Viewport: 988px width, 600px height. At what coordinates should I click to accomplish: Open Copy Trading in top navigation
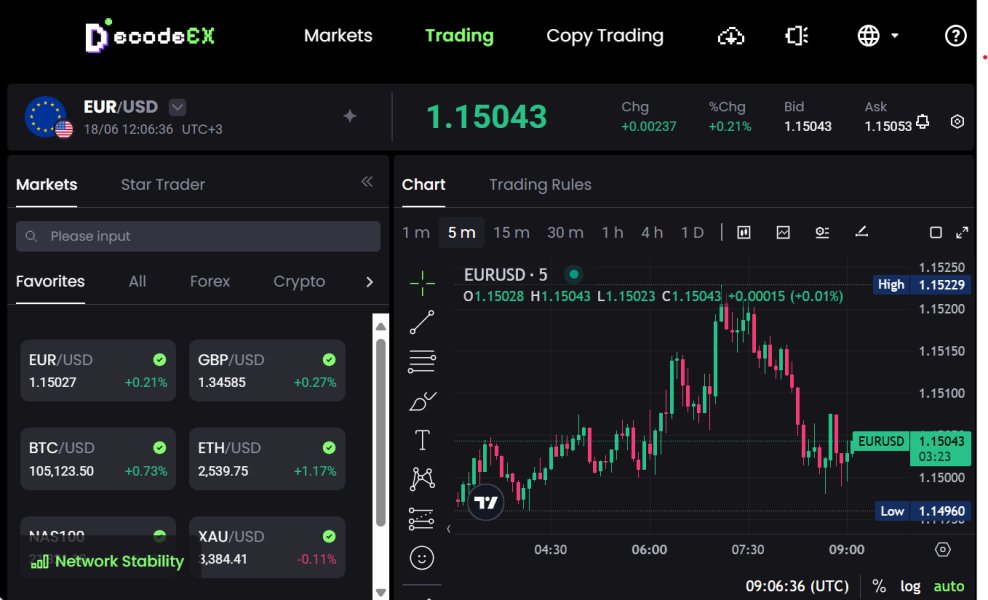tap(605, 36)
